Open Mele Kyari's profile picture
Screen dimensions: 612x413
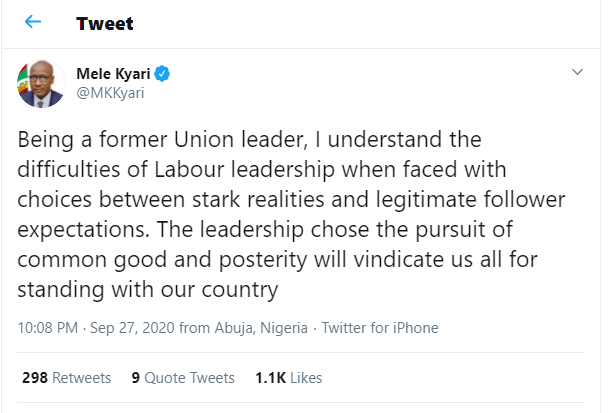click(x=38, y=83)
